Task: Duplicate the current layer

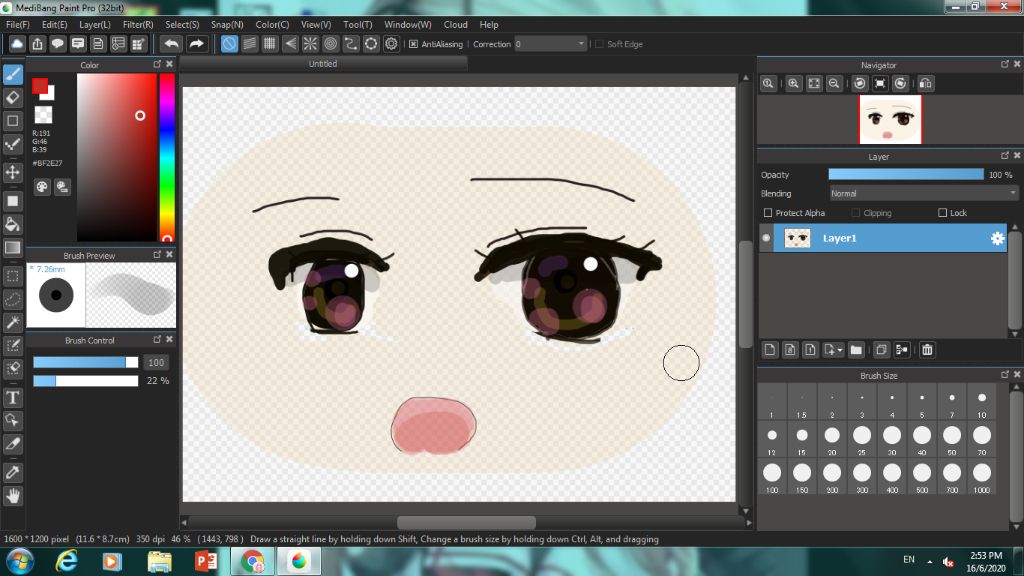Action: click(881, 350)
